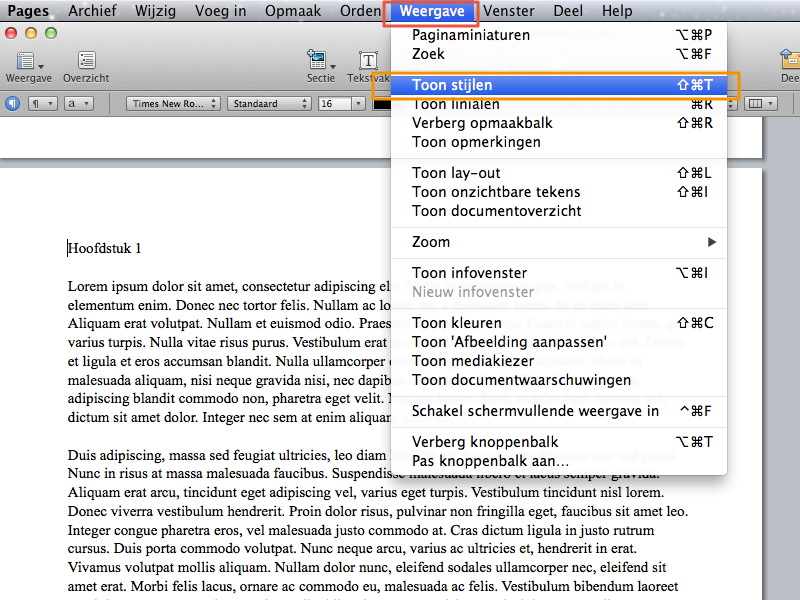Click the Hoofdstuk 1 heading text
The image size is (800, 600).
[x=105, y=248]
